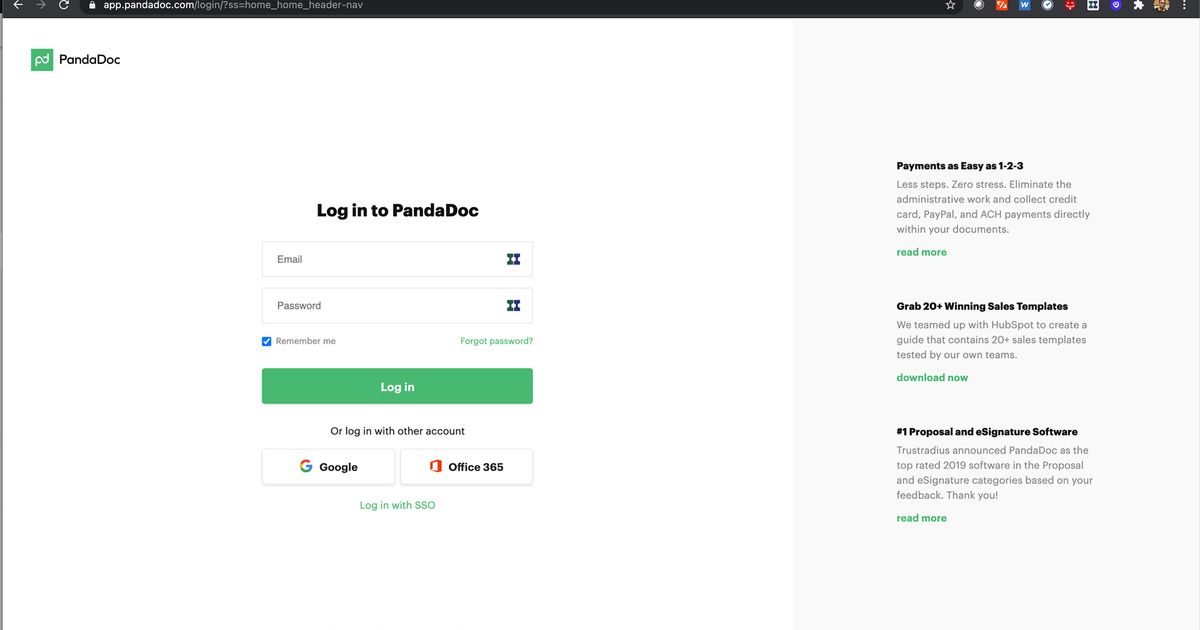1200x630 pixels.
Task: Click 'Grab 20+ Winning Sales Templates' heading
Action: [982, 306]
